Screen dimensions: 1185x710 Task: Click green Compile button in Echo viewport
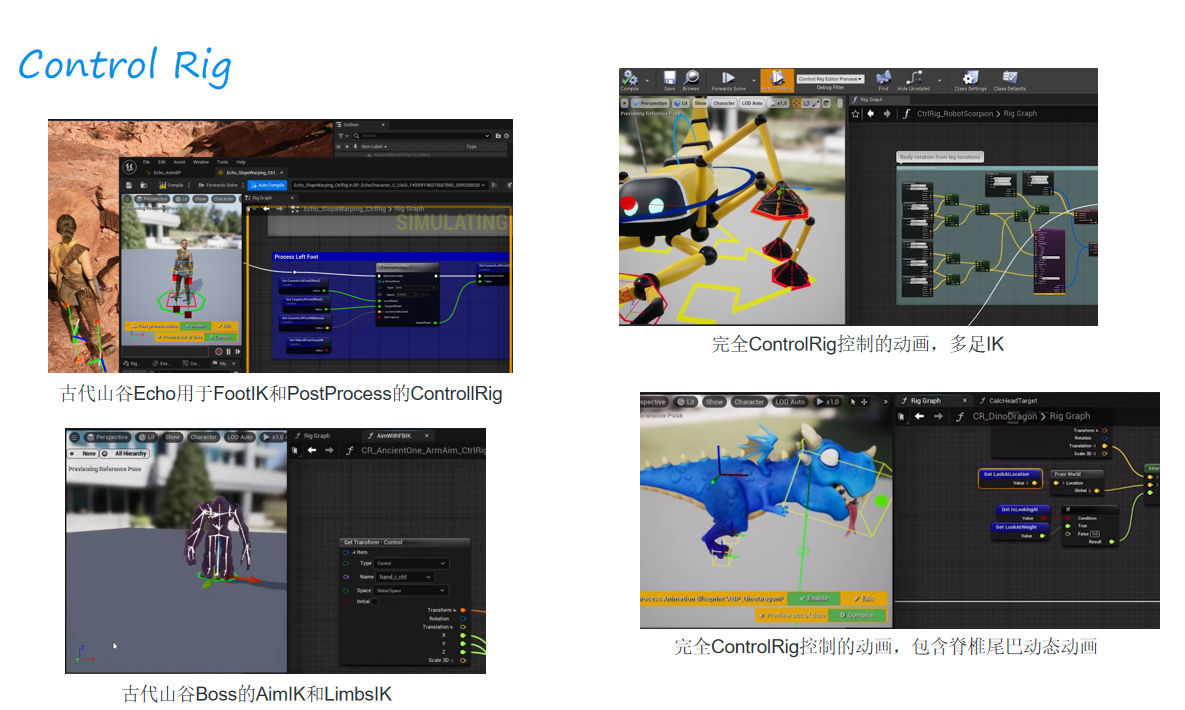[221, 337]
